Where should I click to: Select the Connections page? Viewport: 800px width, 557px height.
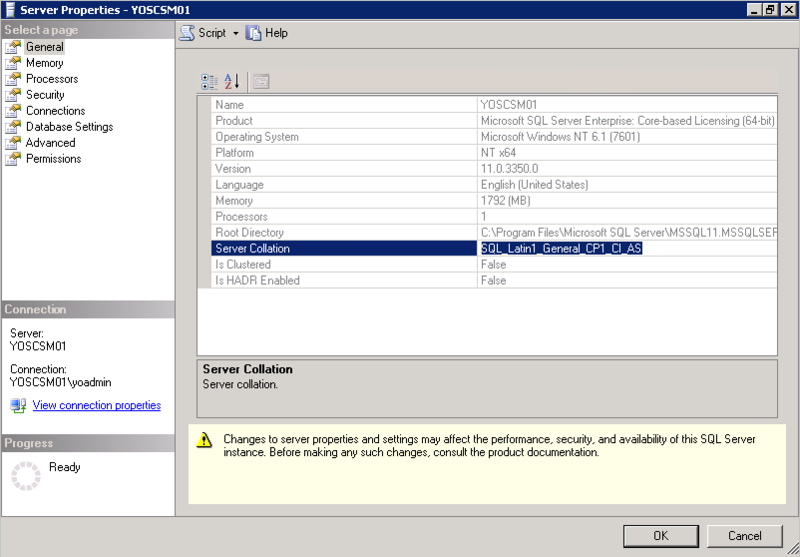click(x=56, y=111)
